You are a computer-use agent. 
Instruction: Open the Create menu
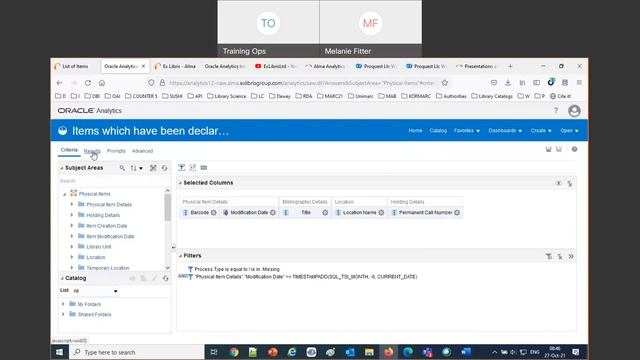541,131
